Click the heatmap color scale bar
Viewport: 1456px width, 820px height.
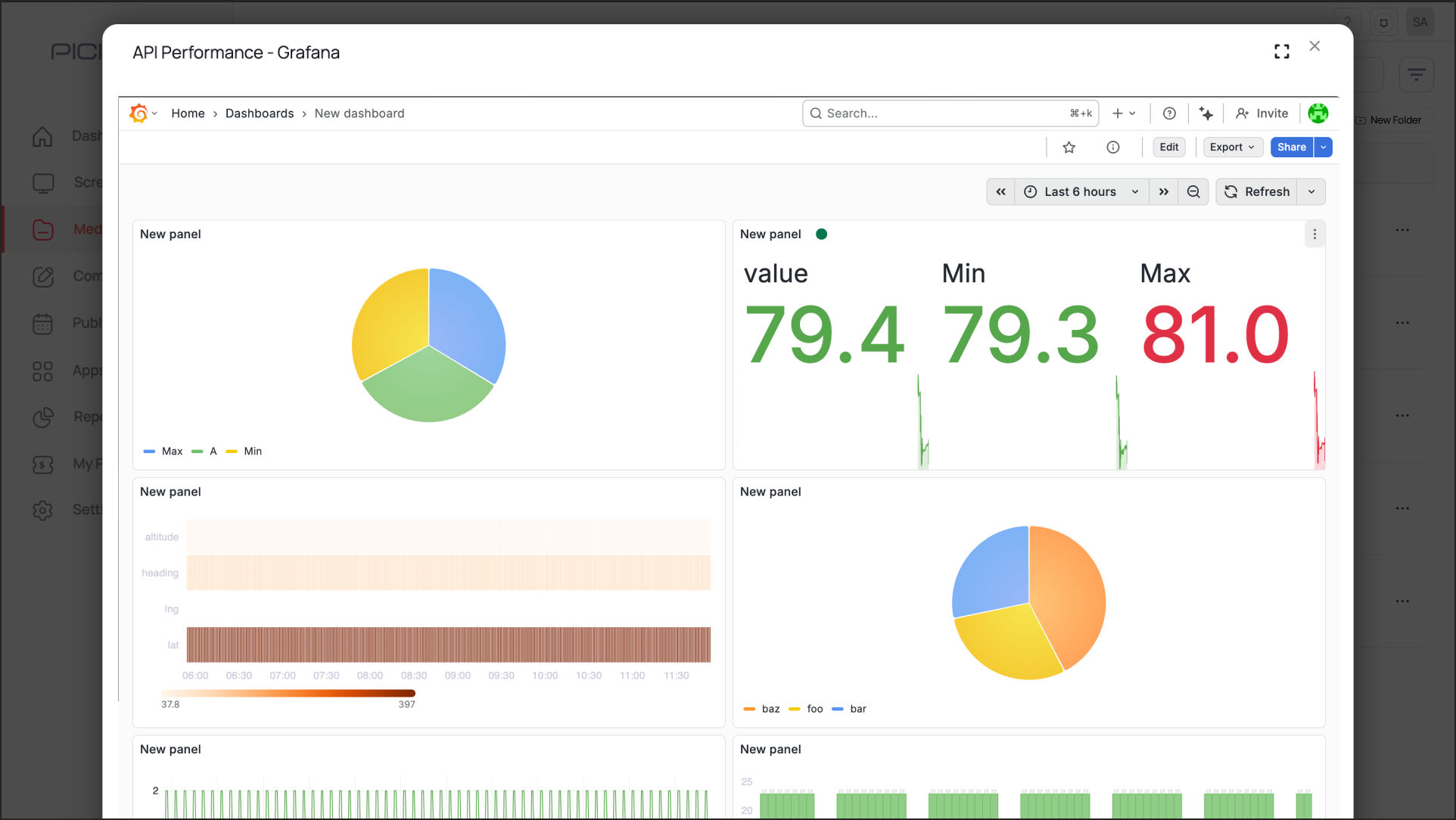coord(288,693)
